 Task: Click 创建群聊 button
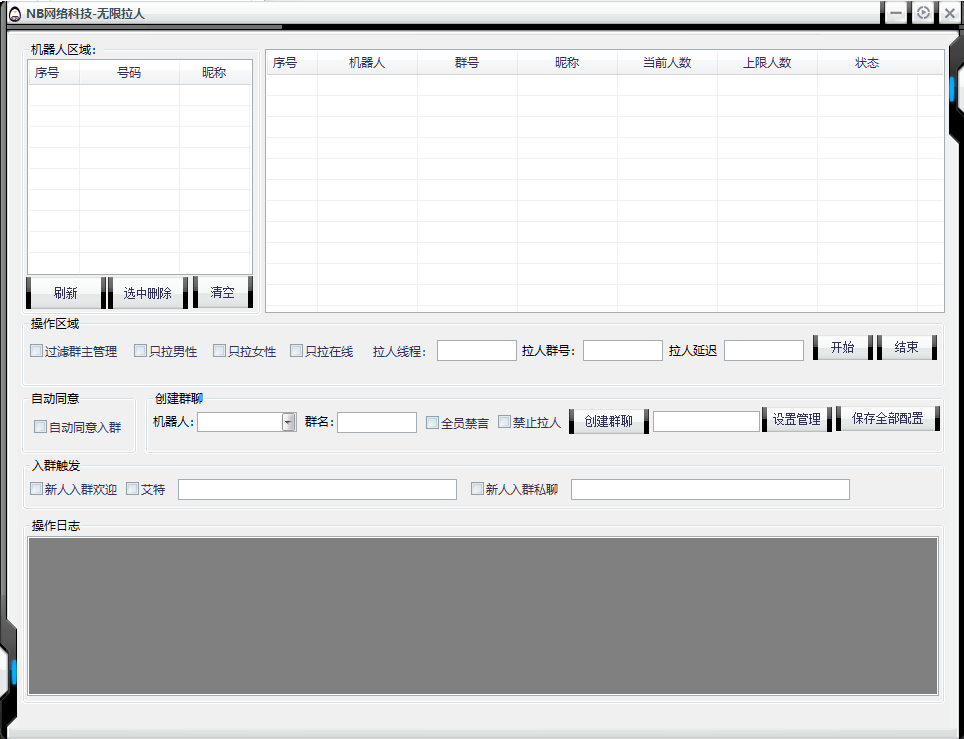pos(609,421)
